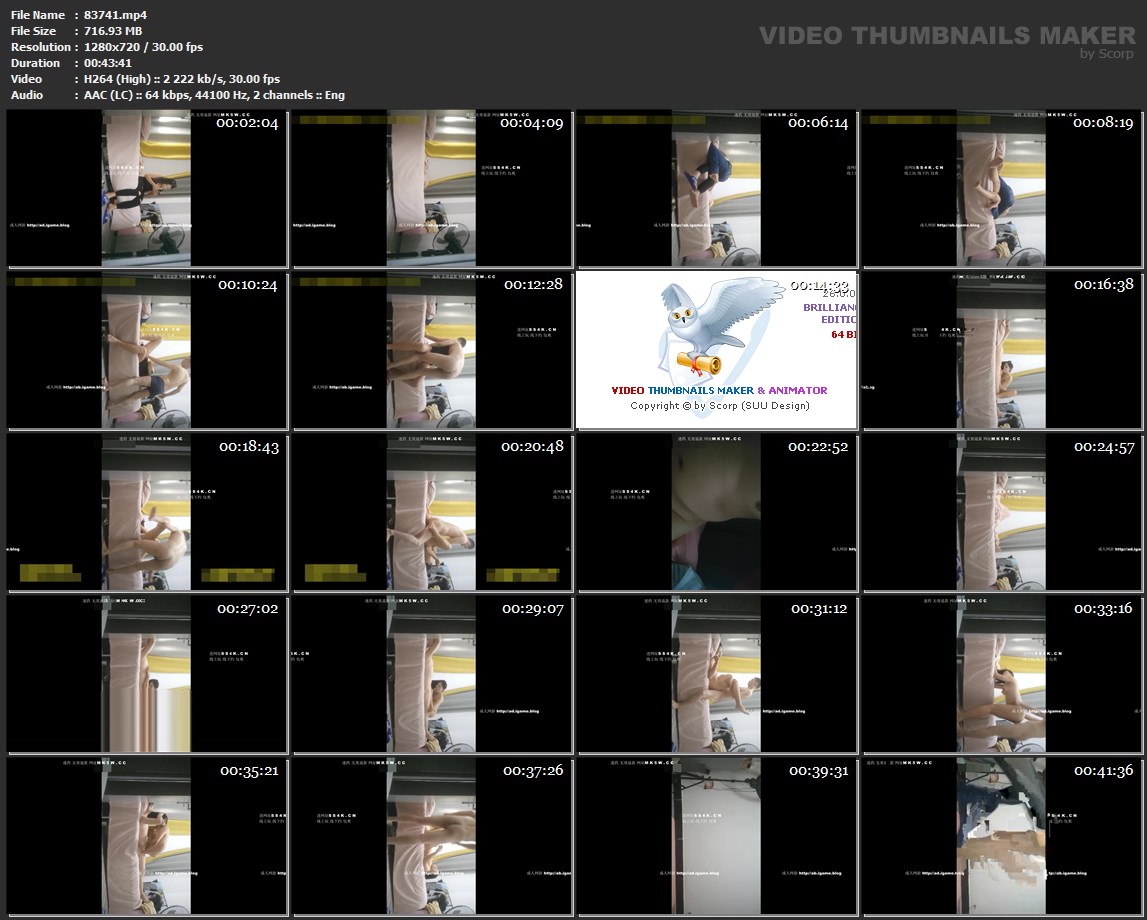Image resolution: width=1147 pixels, height=920 pixels.
Task: Select the thumbnail stamped 00:27:02
Action: [x=147, y=674]
